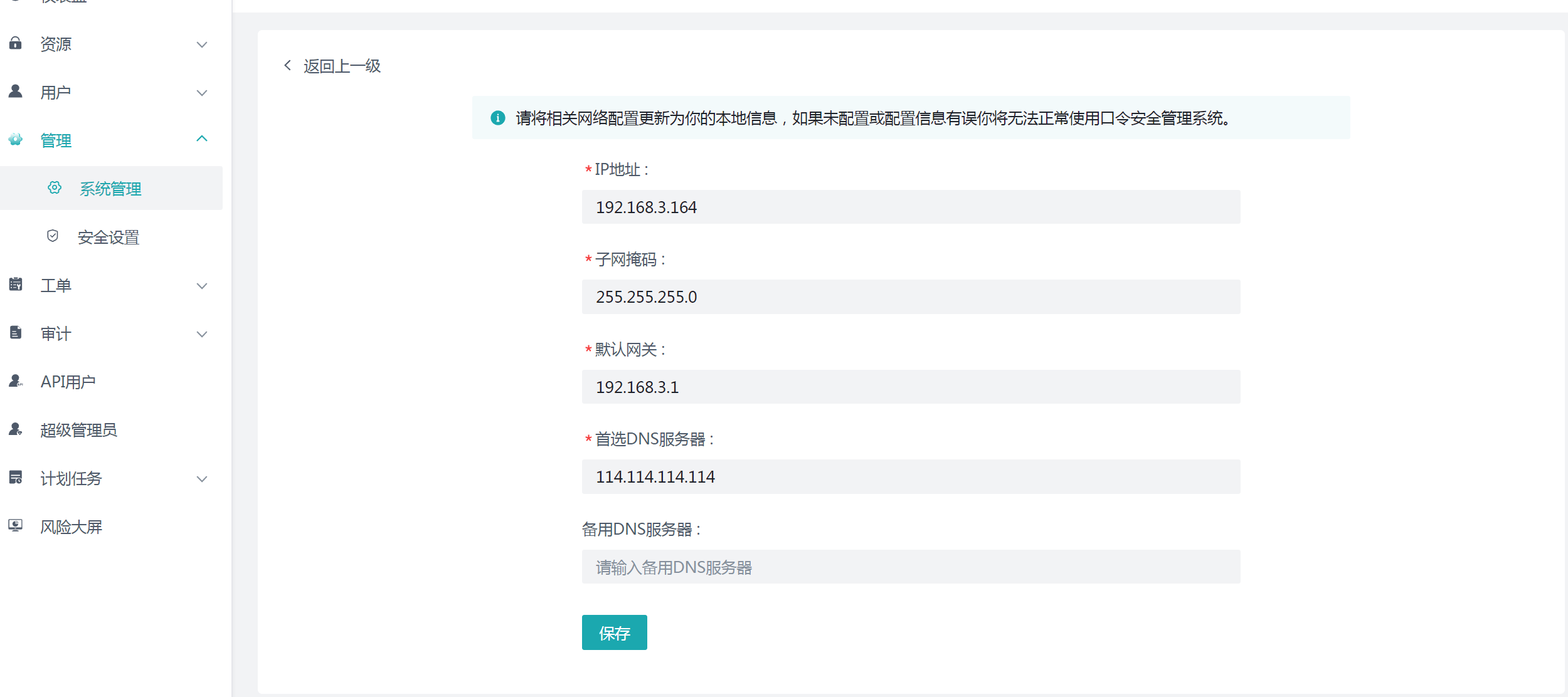
Task: Focus the 备用DNS服务器 input field
Action: click(x=911, y=567)
